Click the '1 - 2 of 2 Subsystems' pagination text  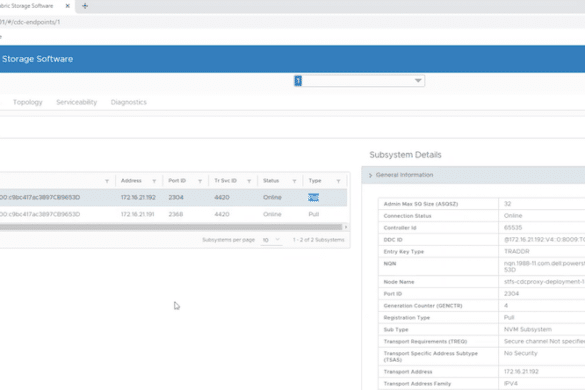pos(318,240)
